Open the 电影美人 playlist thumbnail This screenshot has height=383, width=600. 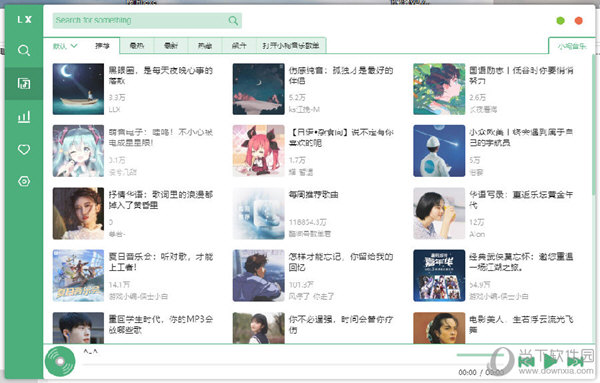439,328
